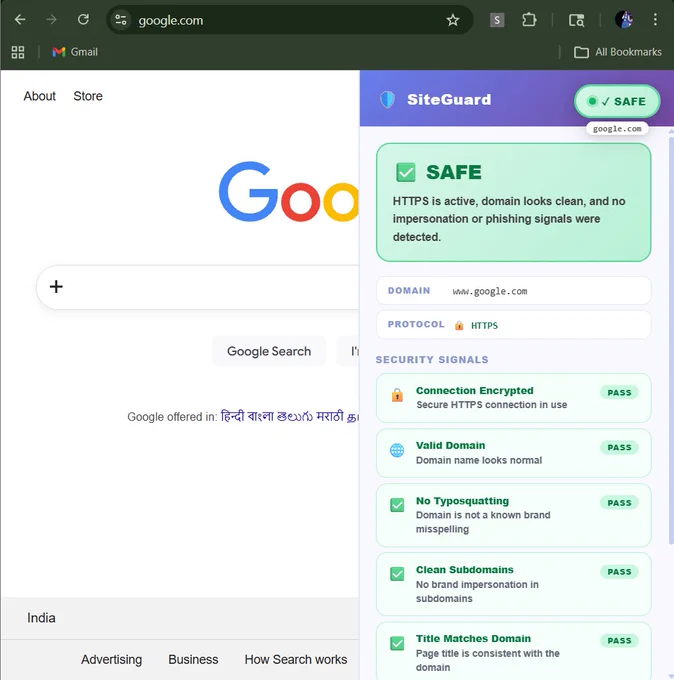Click the Title Matches Domain check icon

coord(397,643)
